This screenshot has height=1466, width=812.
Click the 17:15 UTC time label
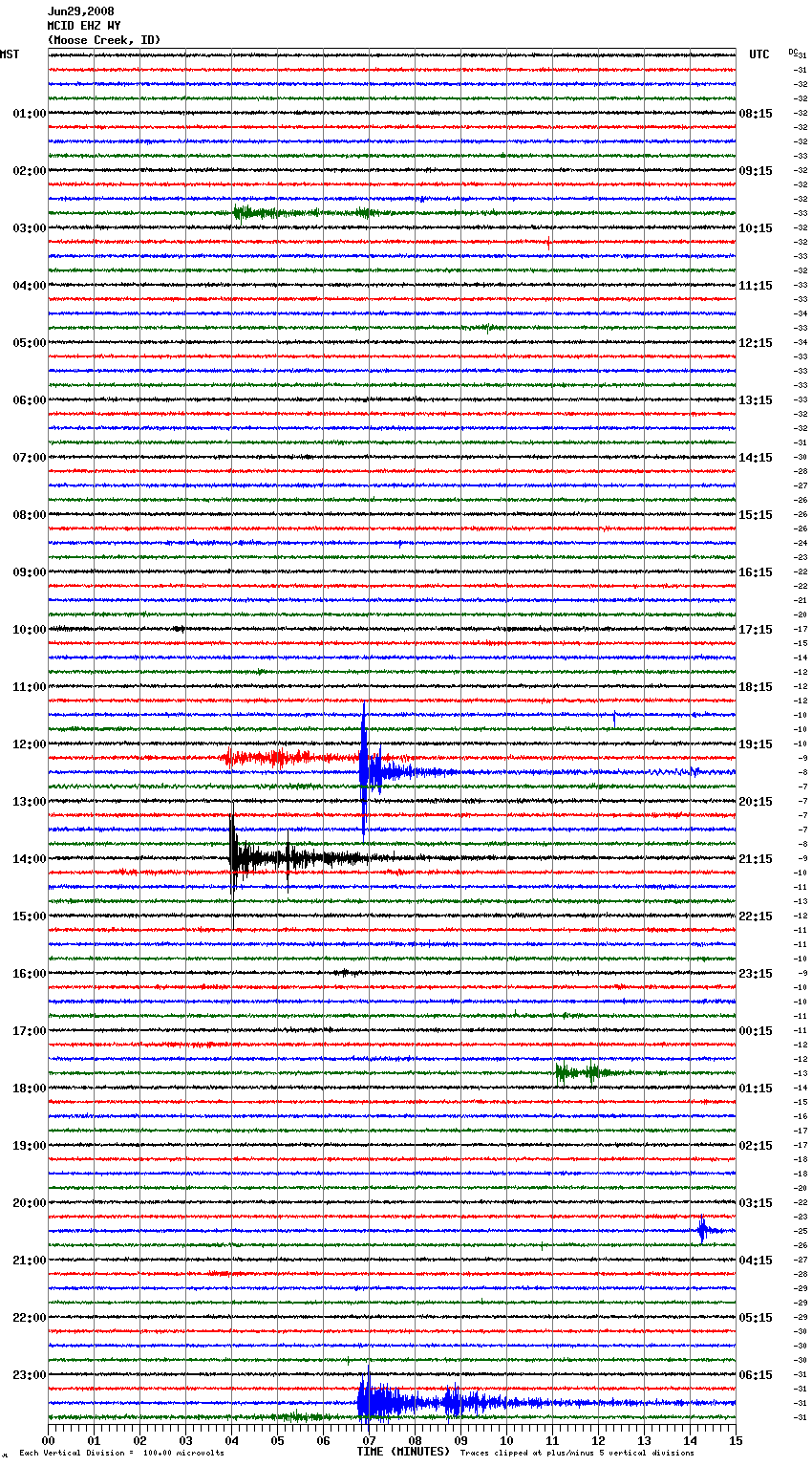tap(756, 630)
